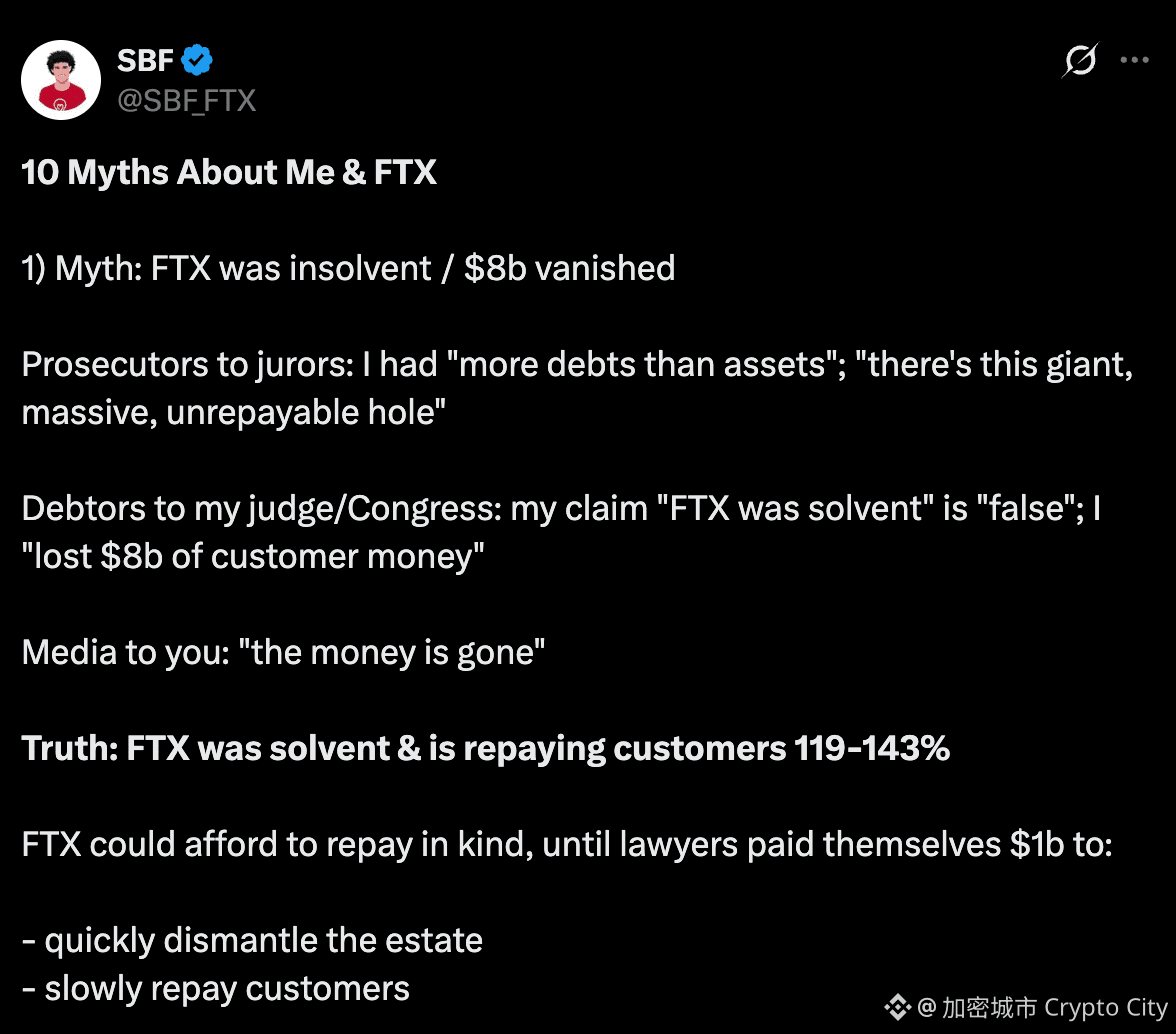Click the Binance diamond watermark icon
Screen dimensions: 1176x1034
[x=898, y=1007]
